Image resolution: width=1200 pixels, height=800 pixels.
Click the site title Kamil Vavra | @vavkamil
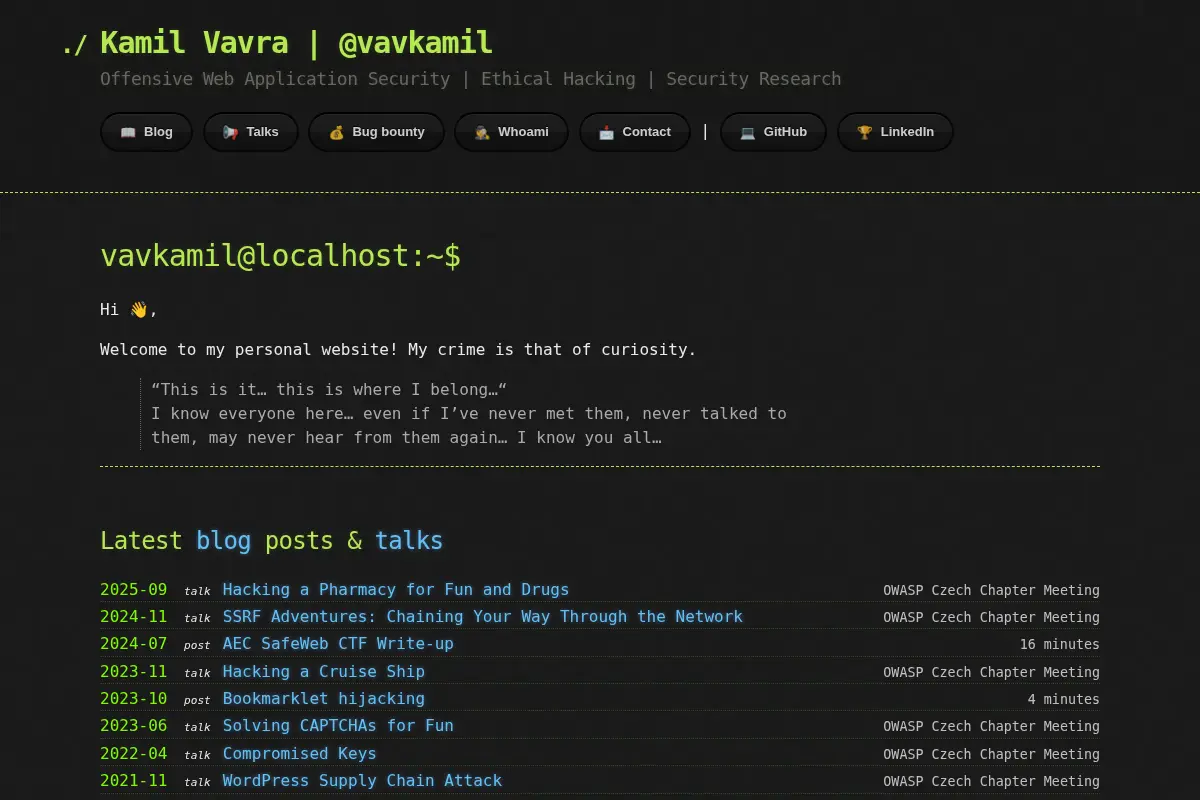click(x=296, y=43)
